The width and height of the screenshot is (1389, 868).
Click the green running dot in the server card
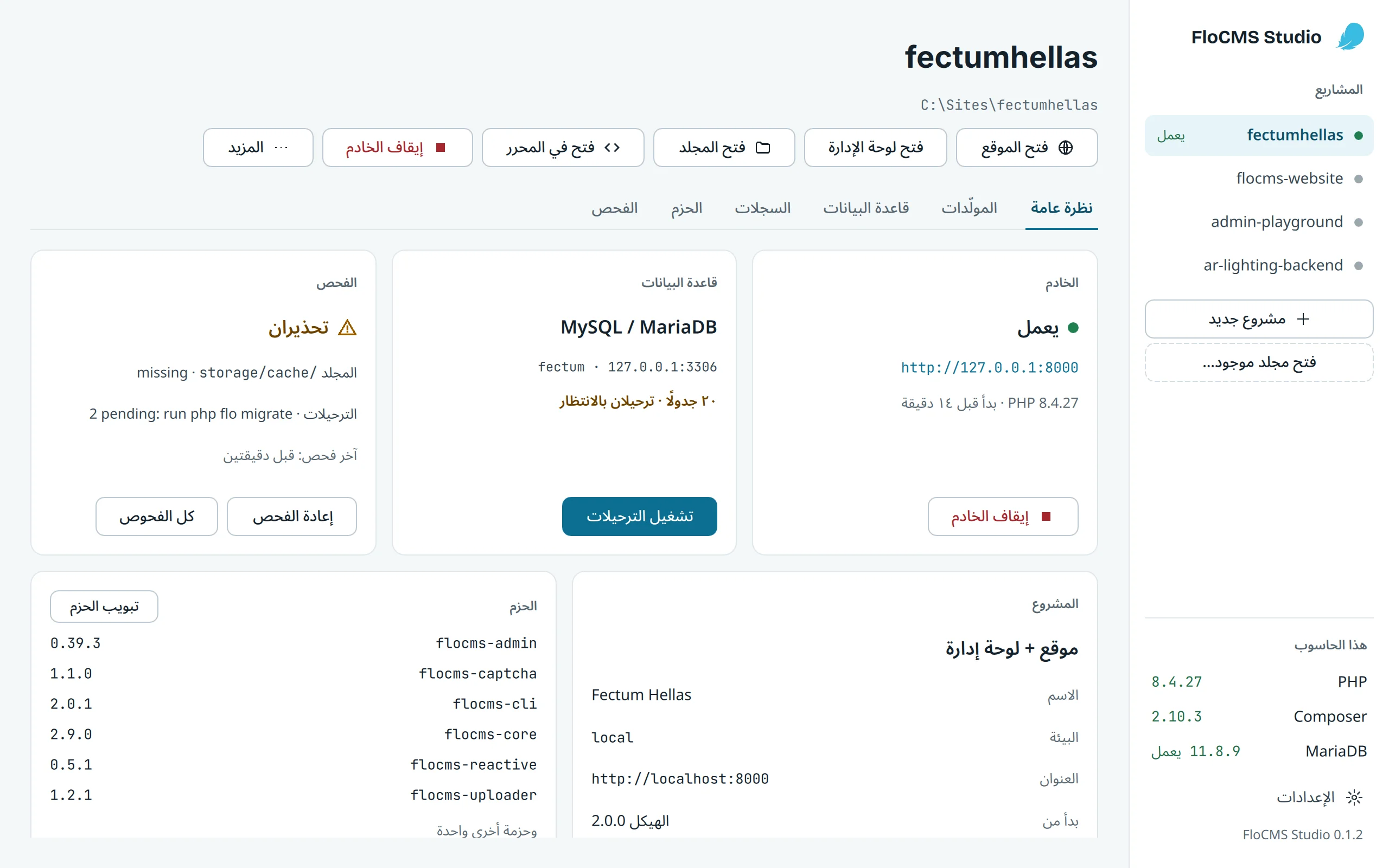[x=1073, y=327]
